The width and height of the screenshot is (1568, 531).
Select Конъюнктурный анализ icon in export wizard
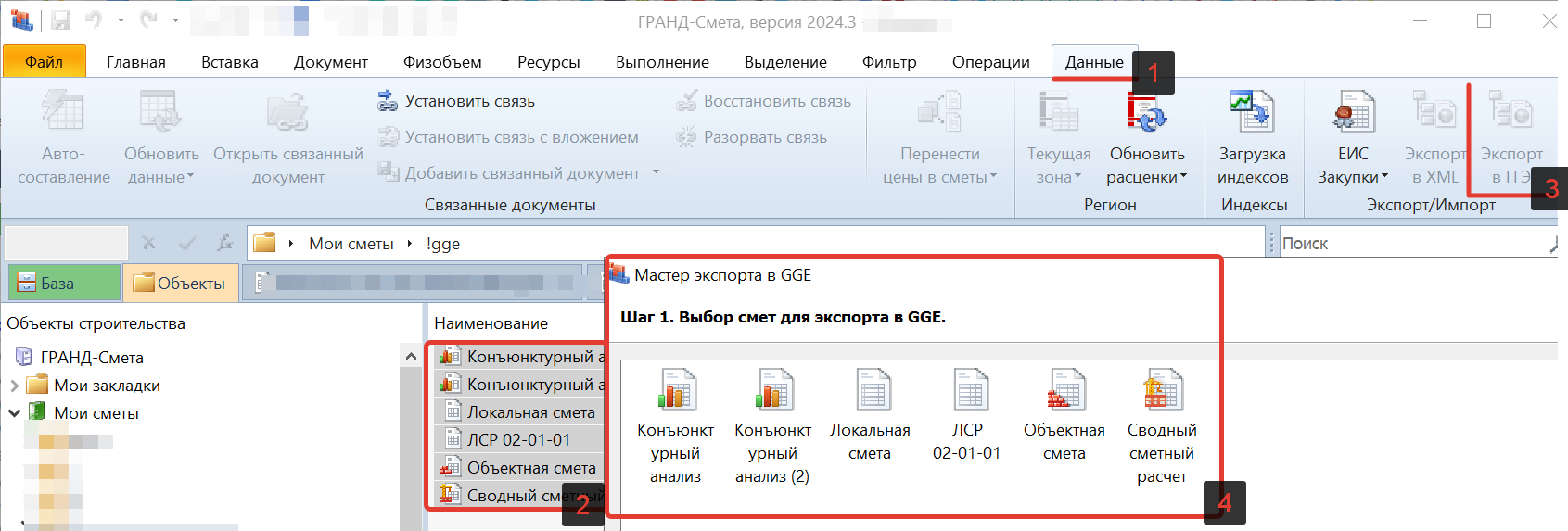[676, 389]
